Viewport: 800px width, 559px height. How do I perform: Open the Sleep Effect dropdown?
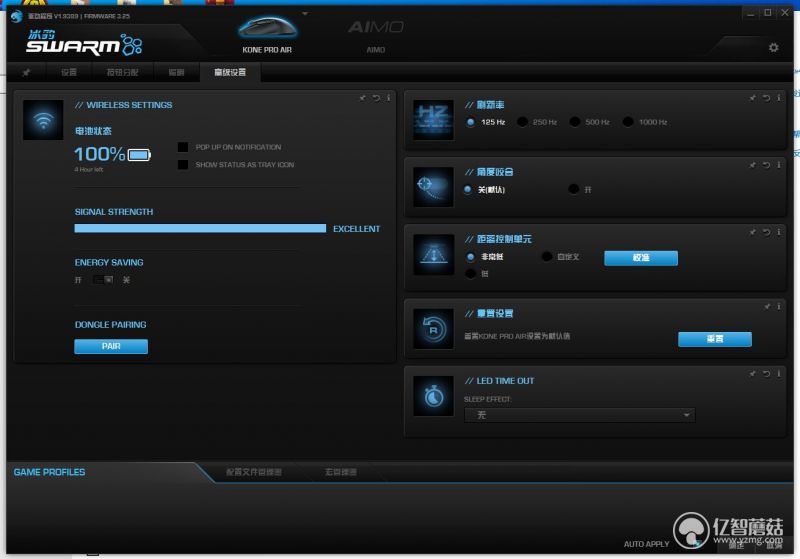point(579,415)
